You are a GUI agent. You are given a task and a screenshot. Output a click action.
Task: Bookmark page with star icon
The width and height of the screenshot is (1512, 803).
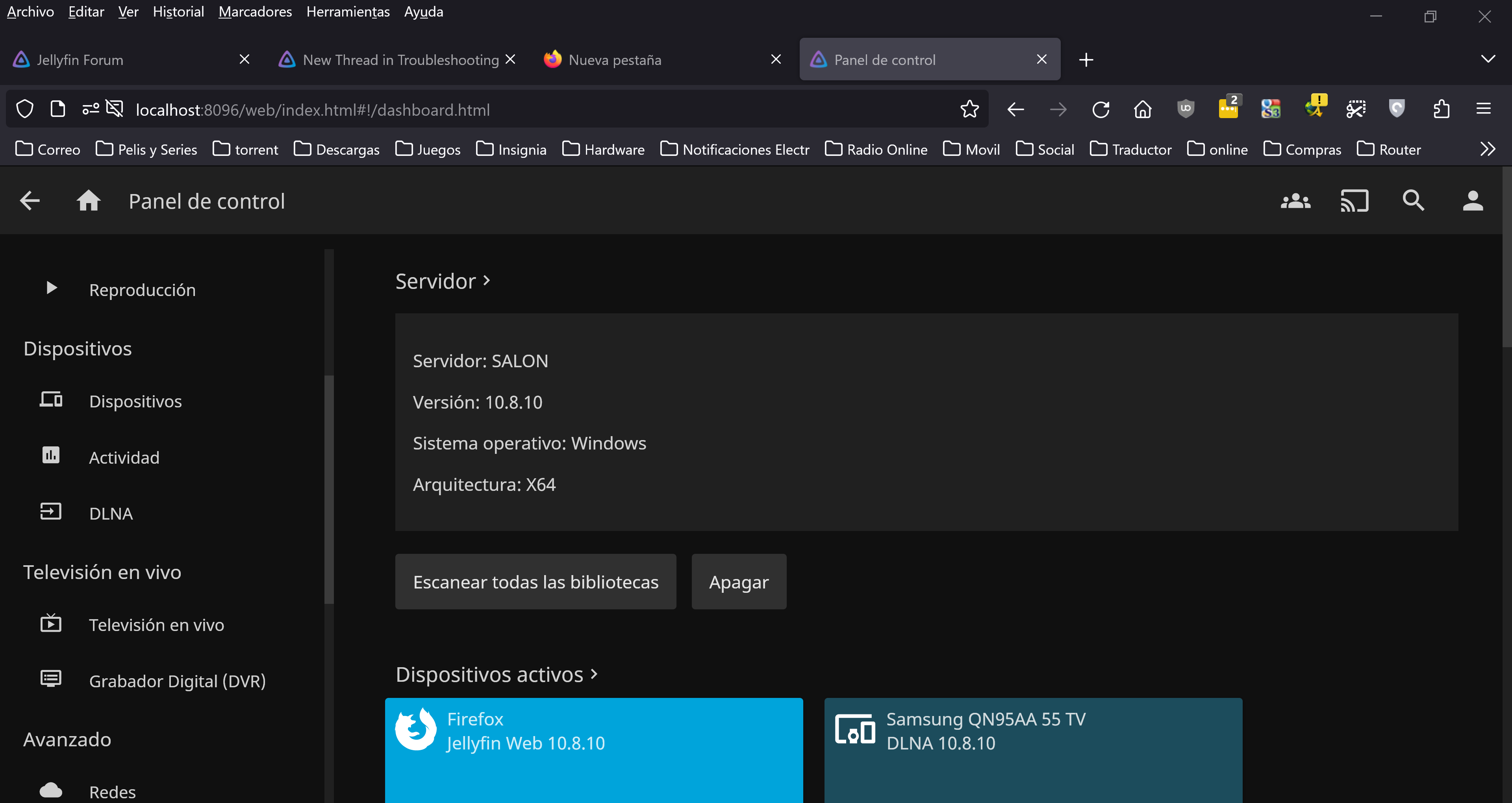point(969,109)
